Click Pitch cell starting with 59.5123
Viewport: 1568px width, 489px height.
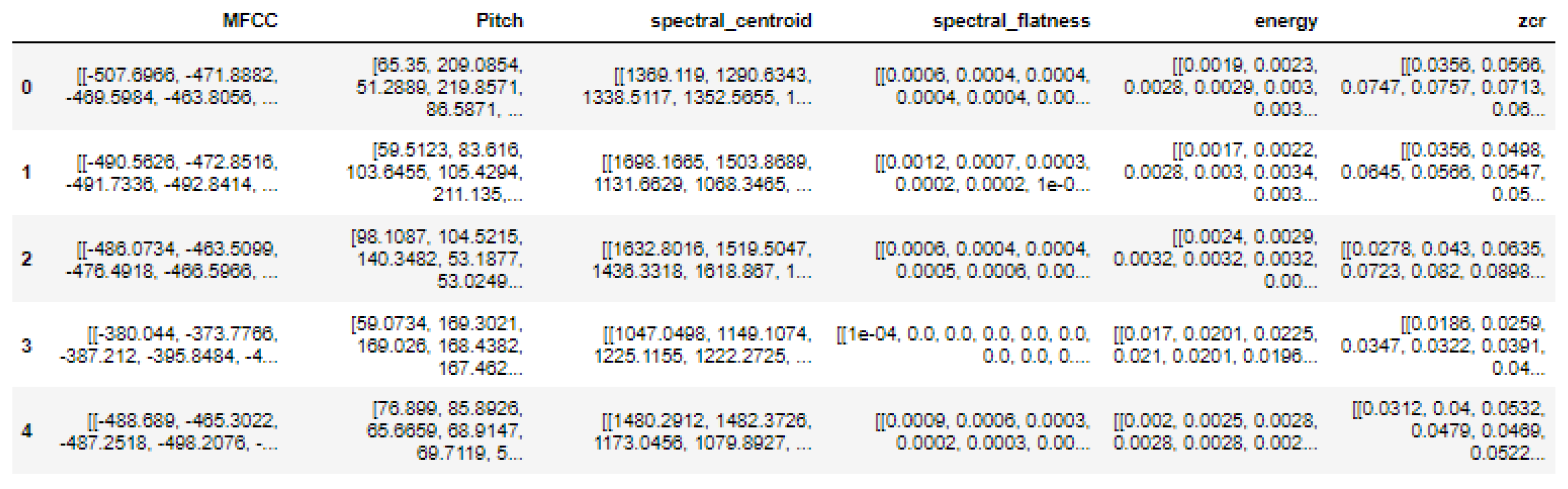(x=434, y=172)
